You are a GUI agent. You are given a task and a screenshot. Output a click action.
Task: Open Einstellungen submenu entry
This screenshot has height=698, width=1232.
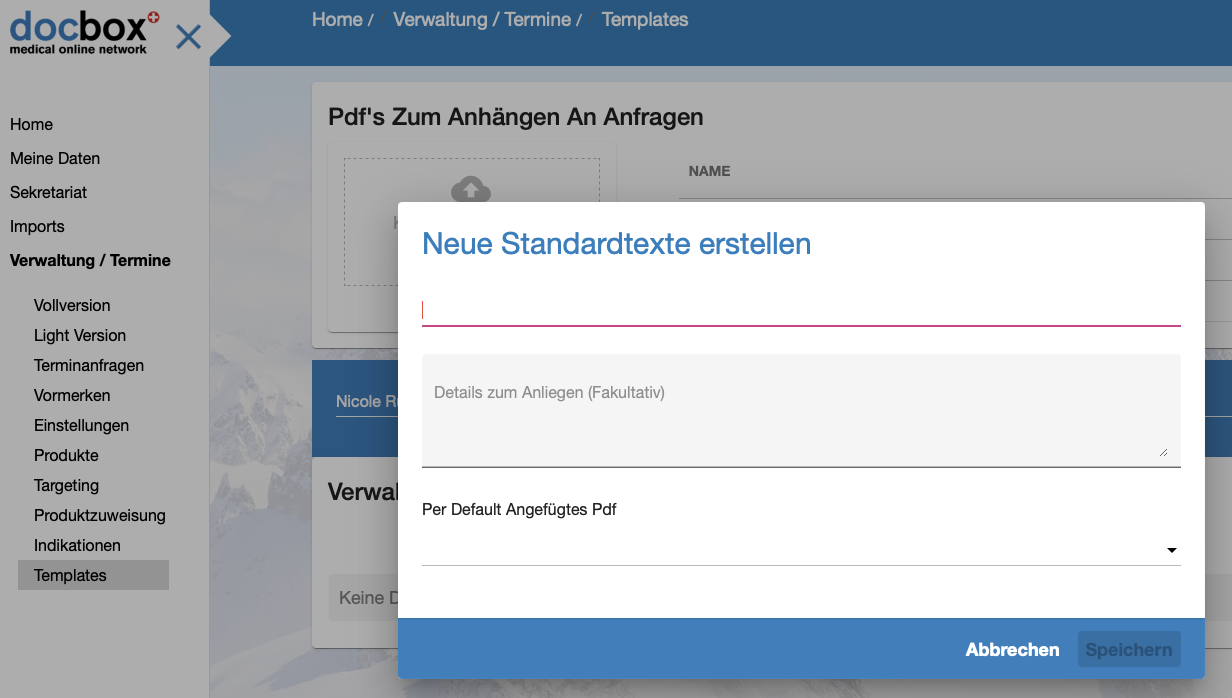pos(81,425)
